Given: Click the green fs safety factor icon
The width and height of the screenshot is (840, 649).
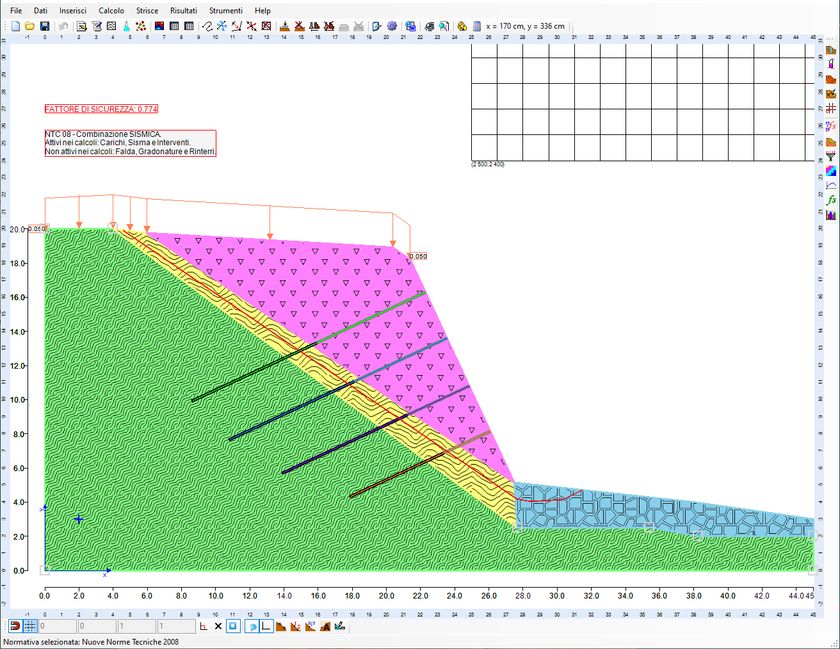Looking at the screenshot, I should click(x=830, y=200).
